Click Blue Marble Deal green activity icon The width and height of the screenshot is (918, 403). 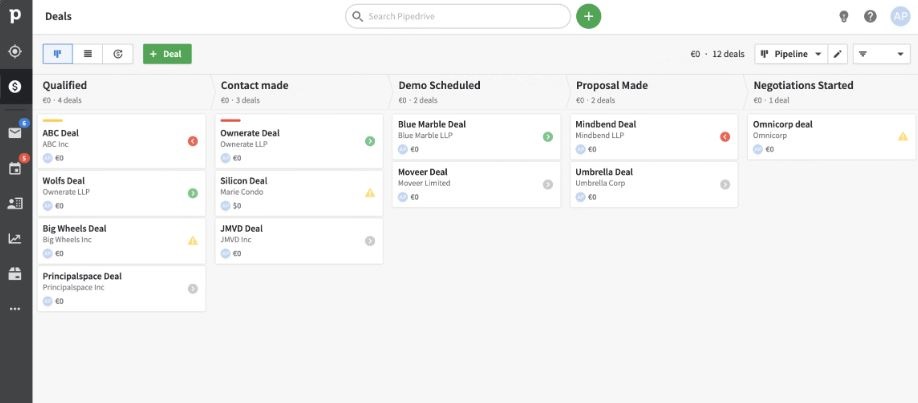point(547,136)
